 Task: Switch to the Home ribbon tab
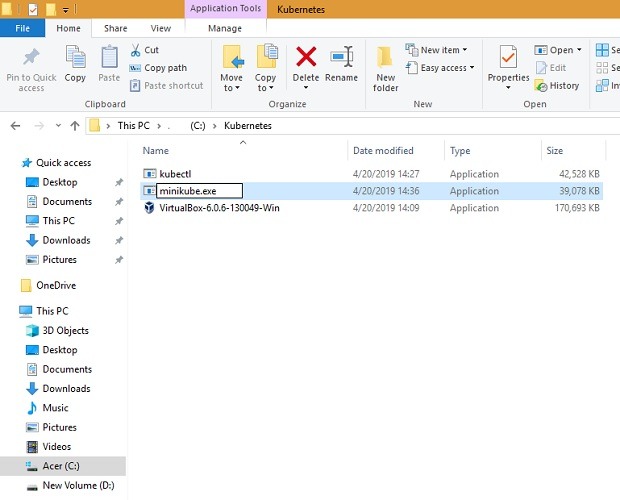(x=68, y=28)
